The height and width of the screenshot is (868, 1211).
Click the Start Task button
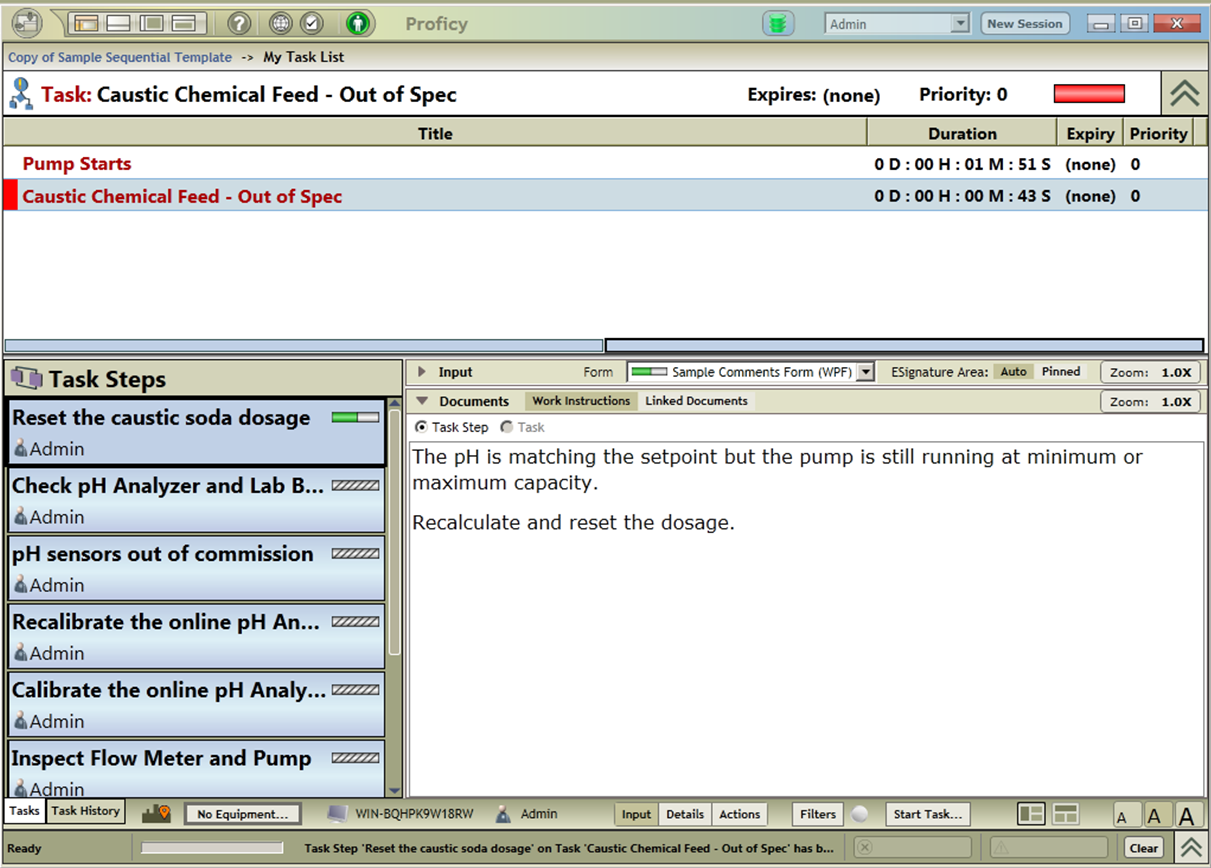[x=929, y=814]
